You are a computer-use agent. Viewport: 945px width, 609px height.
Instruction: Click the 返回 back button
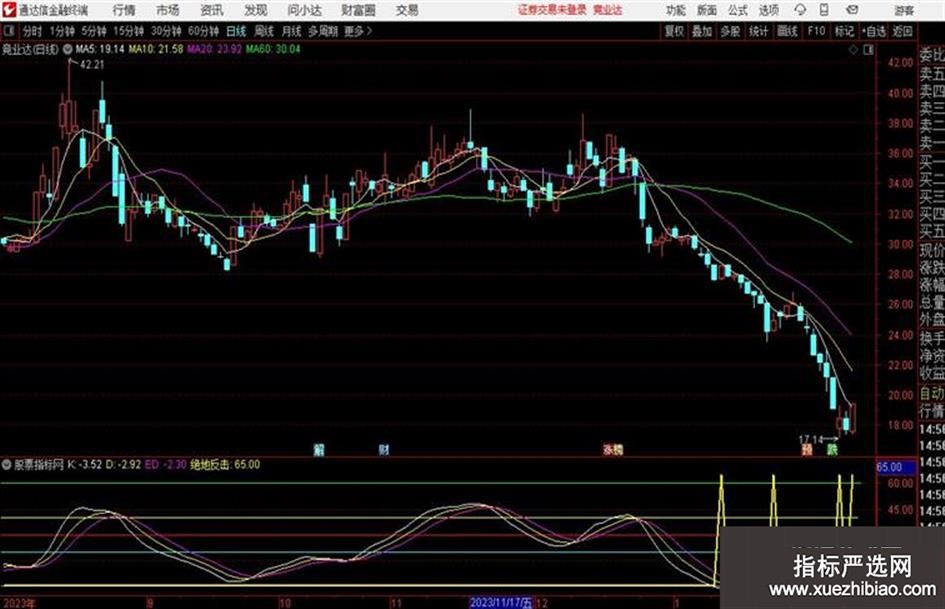[903, 31]
